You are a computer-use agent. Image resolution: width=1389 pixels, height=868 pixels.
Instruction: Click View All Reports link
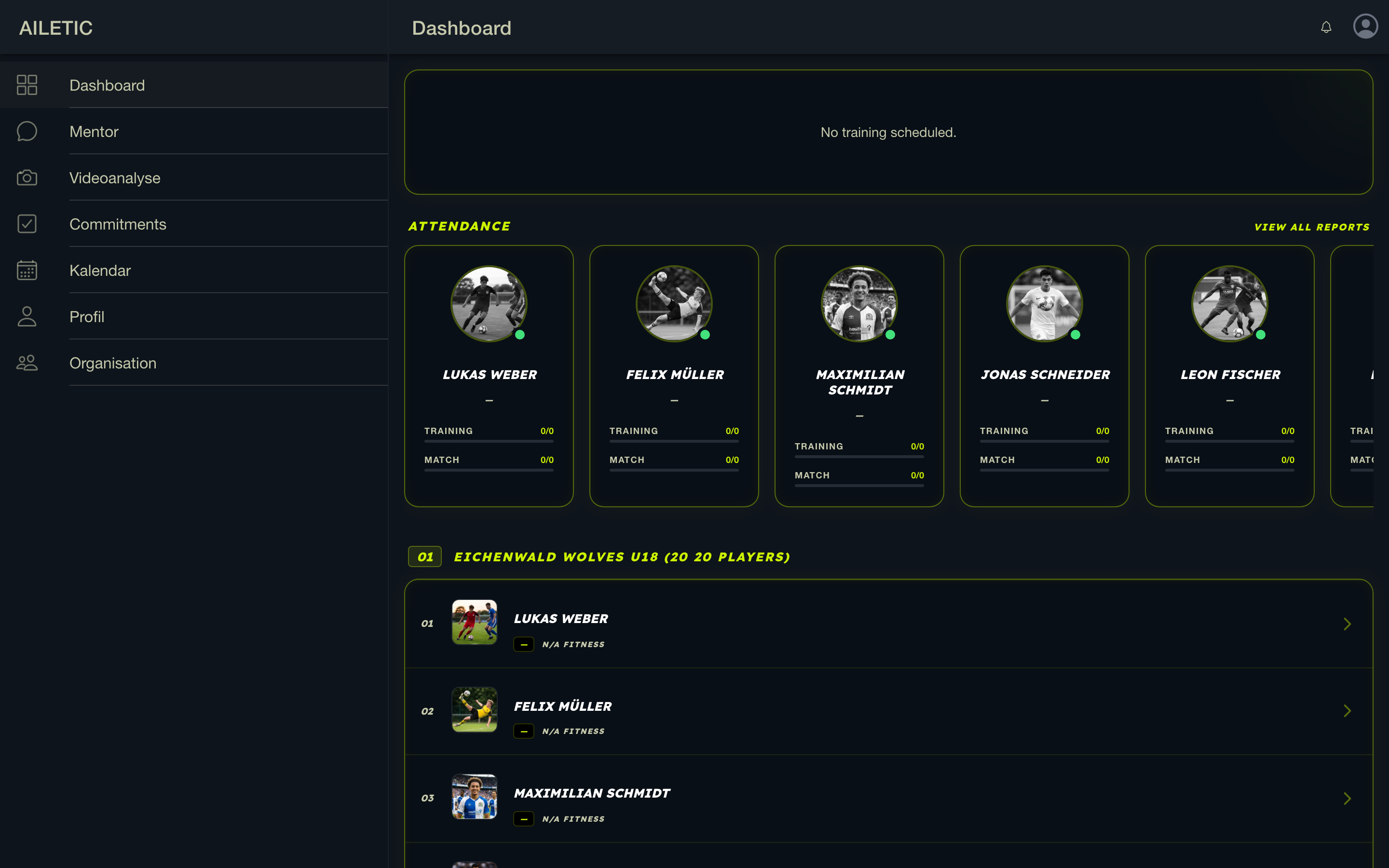(1311, 227)
